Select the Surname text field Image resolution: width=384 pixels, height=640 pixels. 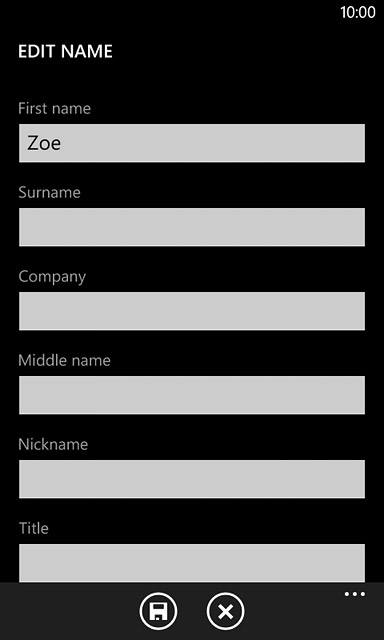192,227
